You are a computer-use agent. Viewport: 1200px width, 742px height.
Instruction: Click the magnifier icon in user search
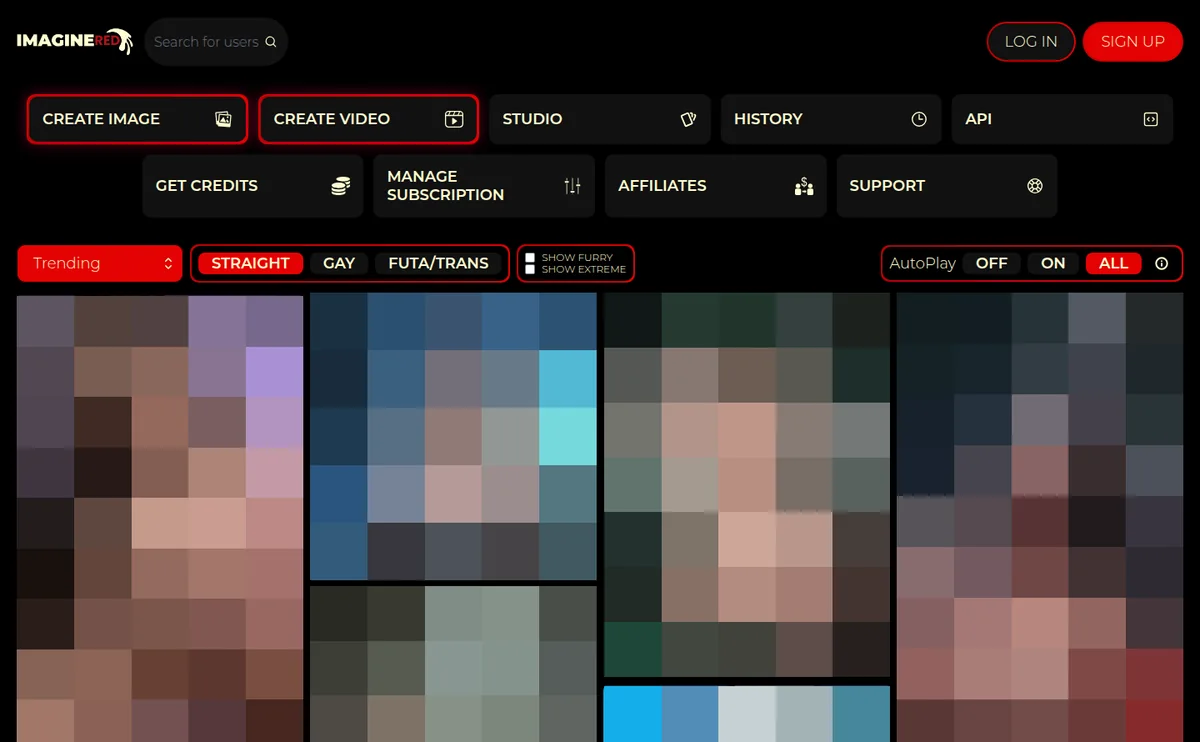[x=270, y=42]
